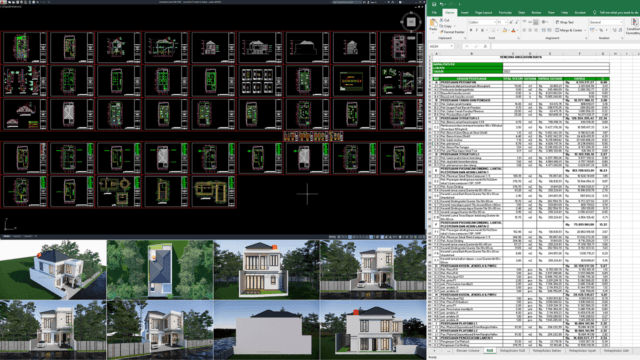This screenshot has width=640, height=360.
Task: Click the Undo arrow in Excel
Action: coord(442,4)
